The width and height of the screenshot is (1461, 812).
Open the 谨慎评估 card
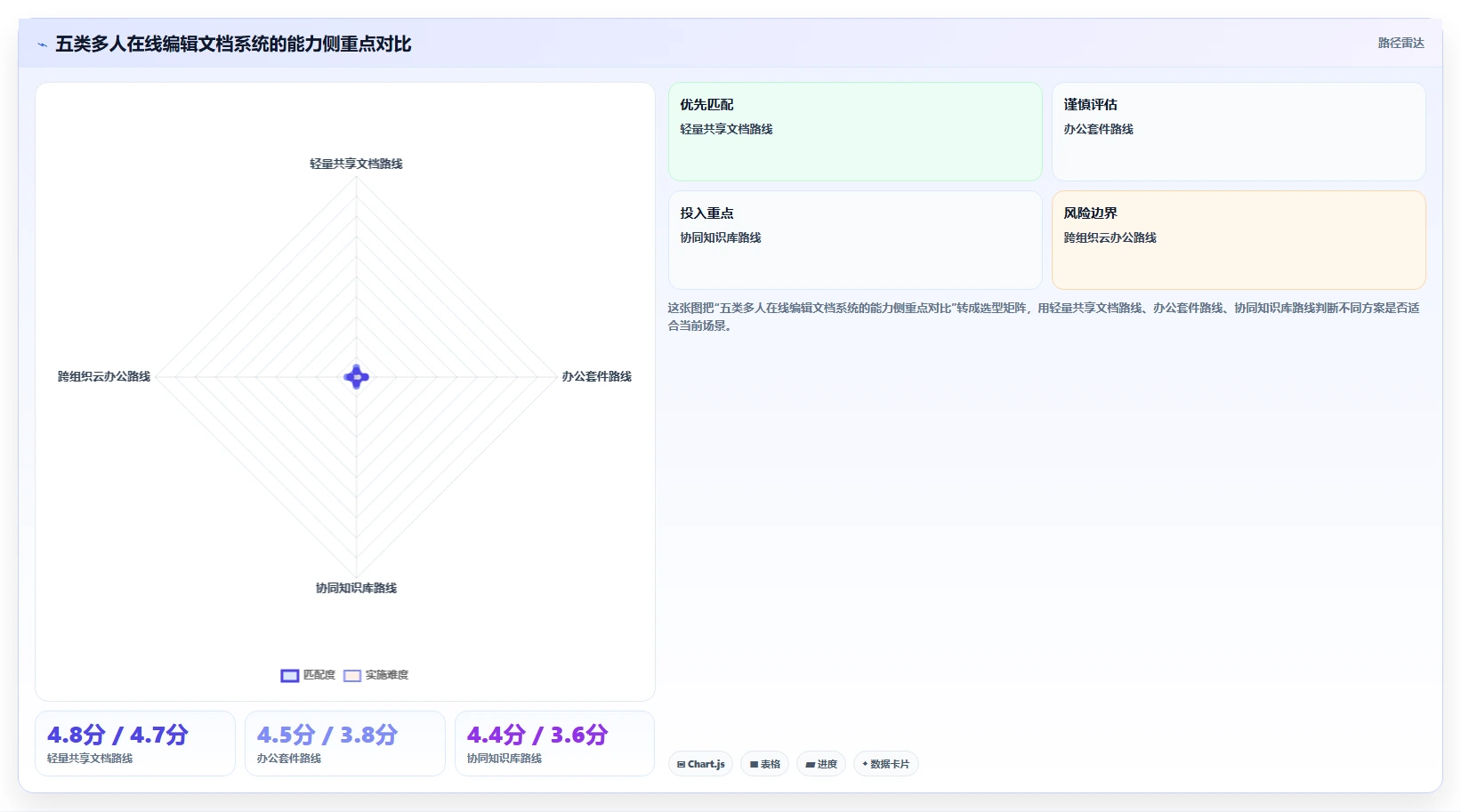tap(1239, 132)
